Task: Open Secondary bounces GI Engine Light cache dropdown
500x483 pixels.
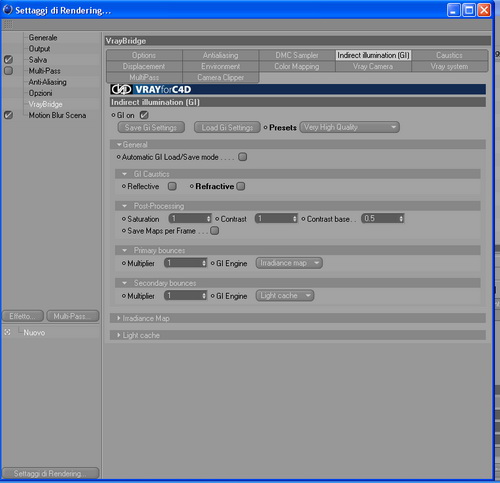Action: (x=285, y=296)
